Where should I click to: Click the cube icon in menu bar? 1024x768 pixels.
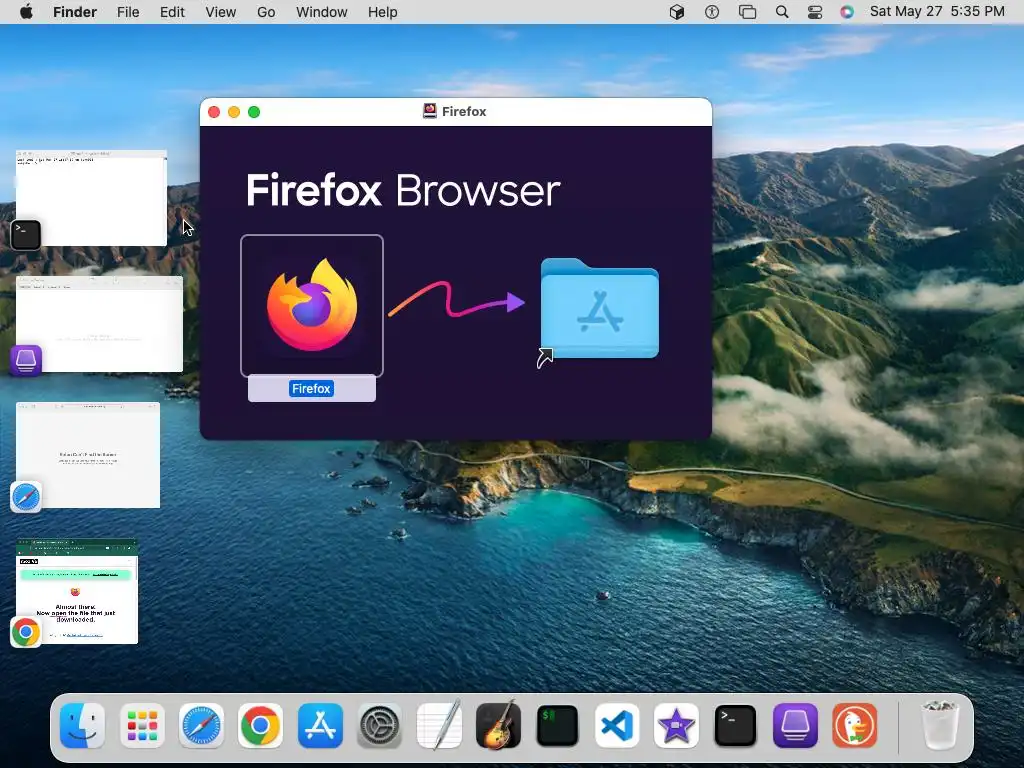pos(677,12)
